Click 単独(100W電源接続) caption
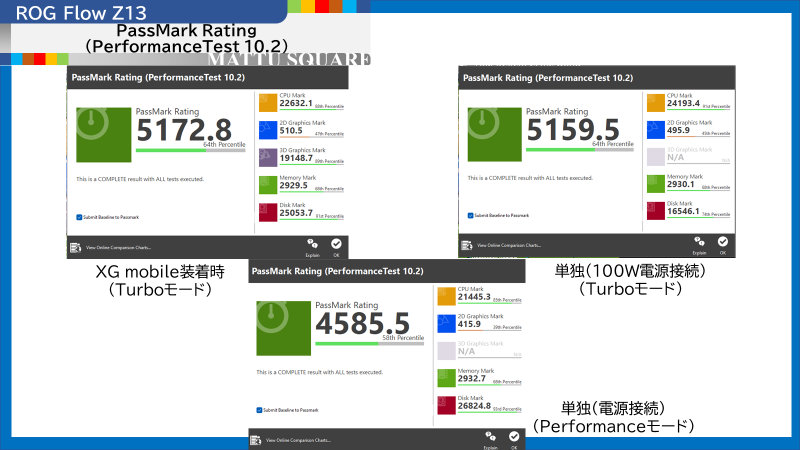This screenshot has height=450, width=800. coord(630,270)
